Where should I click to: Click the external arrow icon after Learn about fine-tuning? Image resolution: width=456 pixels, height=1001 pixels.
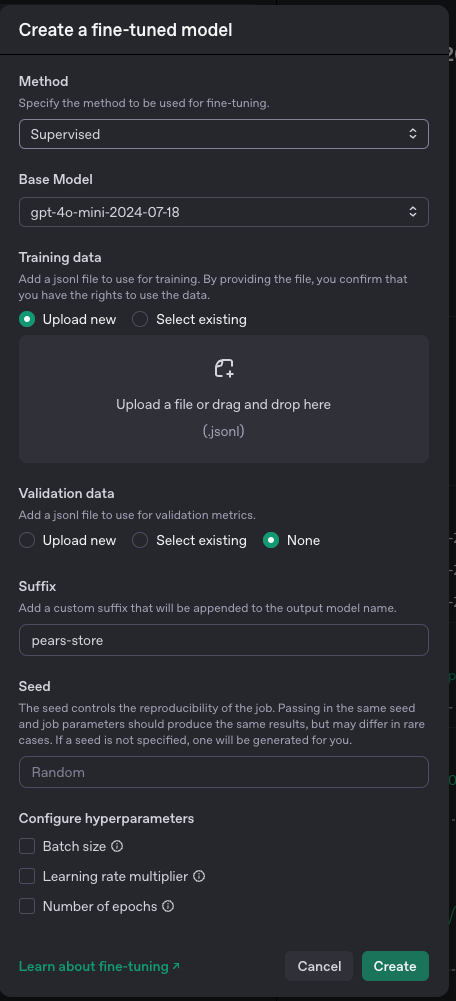(176, 966)
